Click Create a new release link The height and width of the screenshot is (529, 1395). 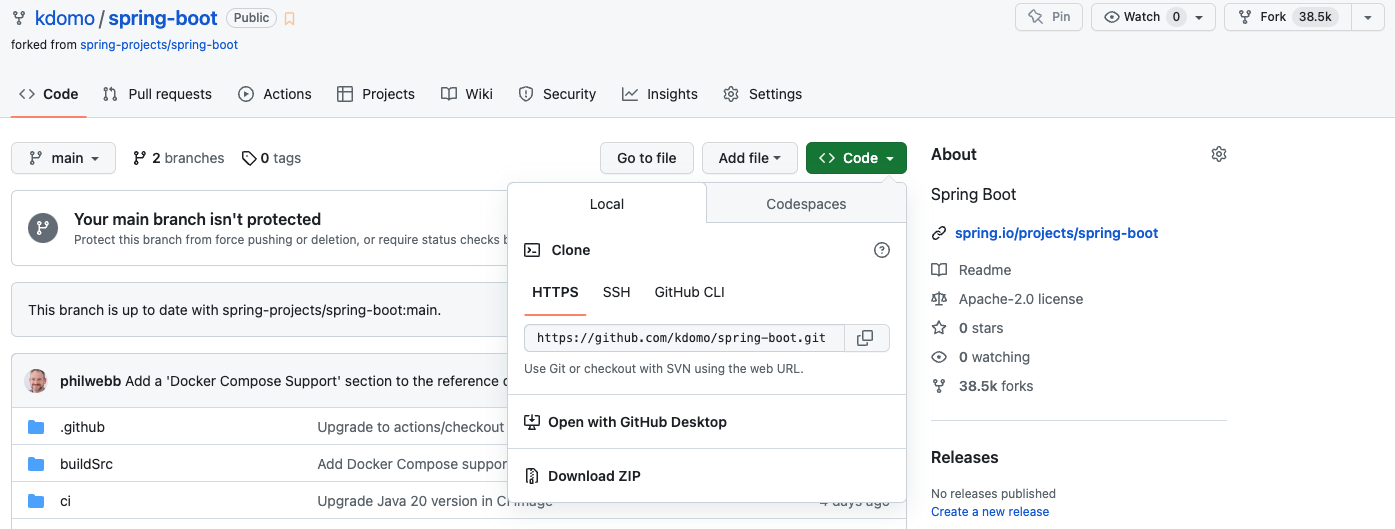coord(990,511)
